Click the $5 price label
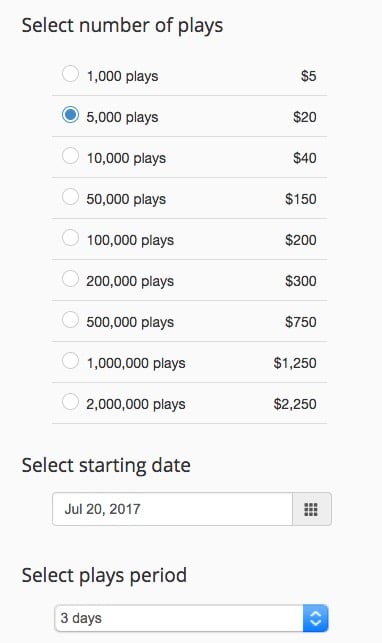This screenshot has width=382, height=643. click(308, 76)
